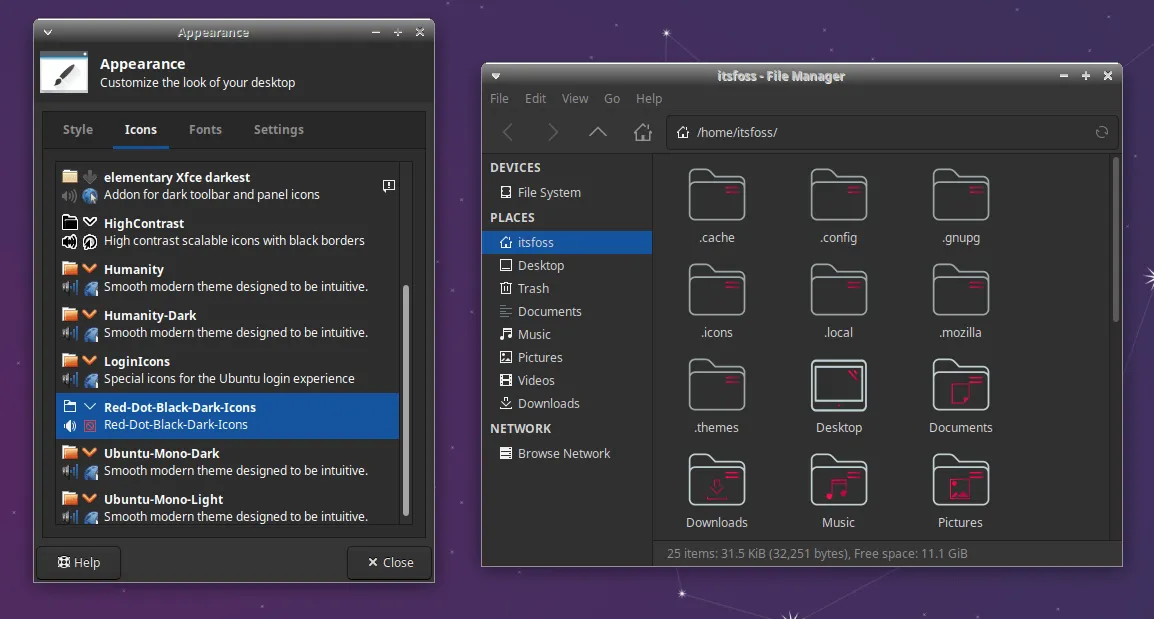Click the home folder toolbar icon
The image size is (1154, 619).
coord(643,132)
